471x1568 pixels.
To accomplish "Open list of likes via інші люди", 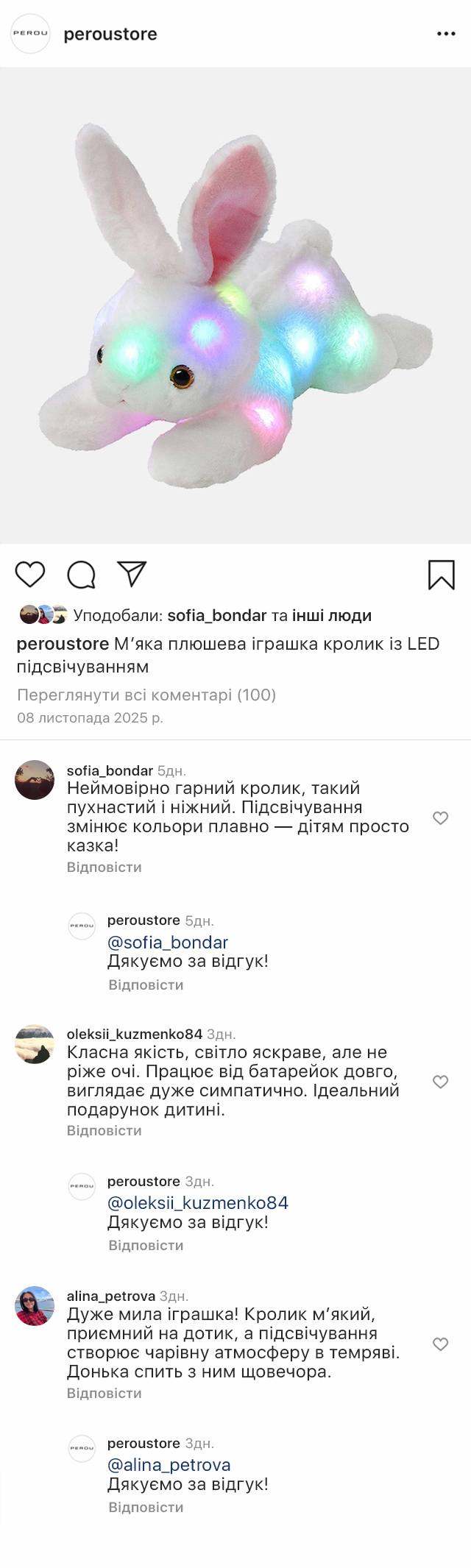I will point(331,615).
